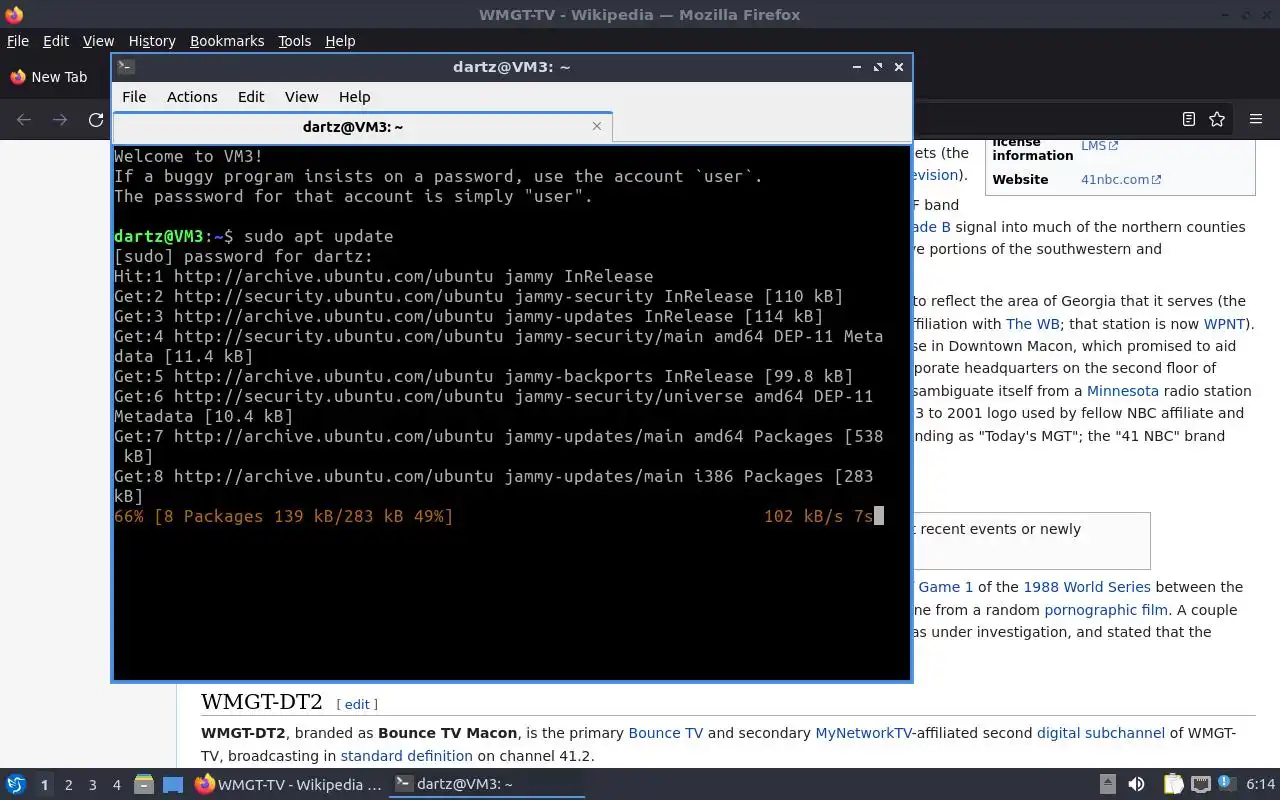
Task: Open the 41nbc.com website link
Action: click(x=1120, y=180)
